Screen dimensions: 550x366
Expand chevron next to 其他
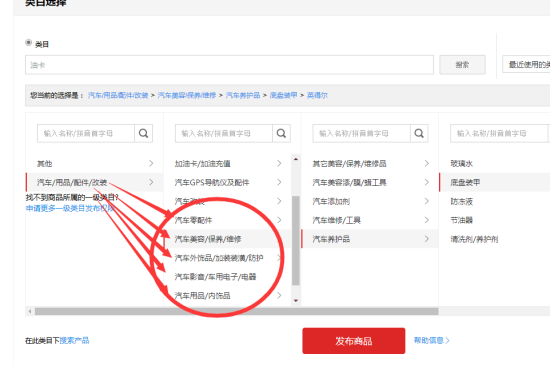coord(151,164)
